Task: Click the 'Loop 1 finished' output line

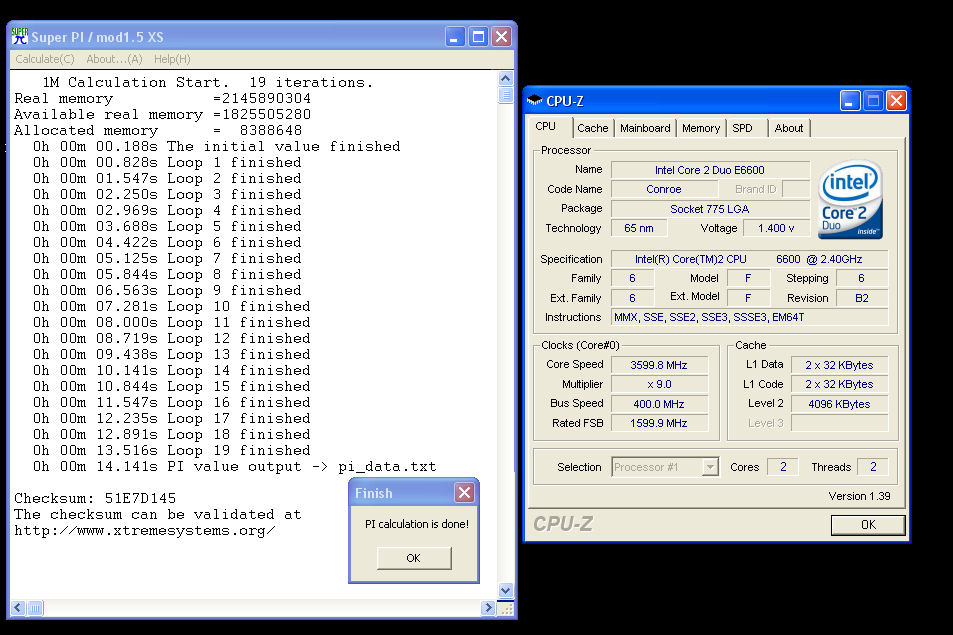Action: point(167,162)
